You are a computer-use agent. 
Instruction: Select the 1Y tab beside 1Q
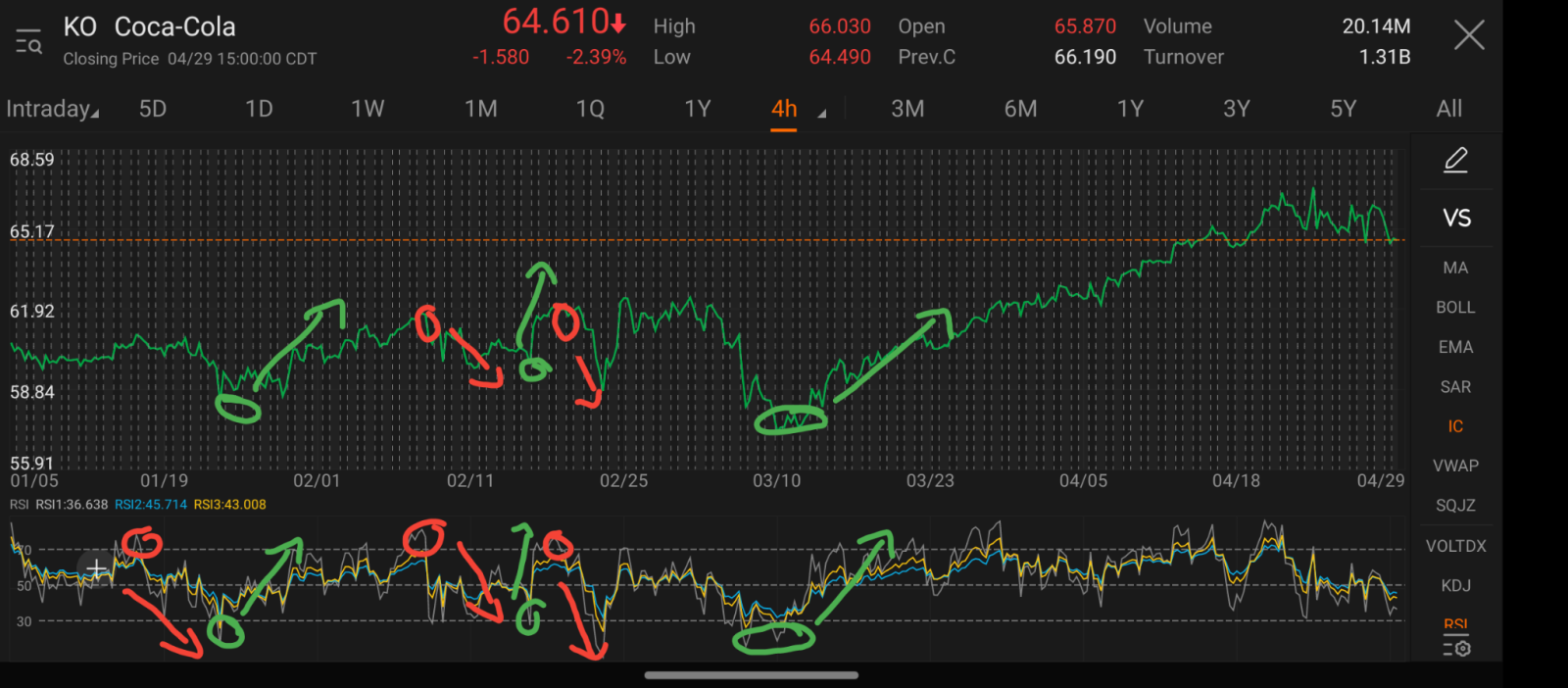698,109
